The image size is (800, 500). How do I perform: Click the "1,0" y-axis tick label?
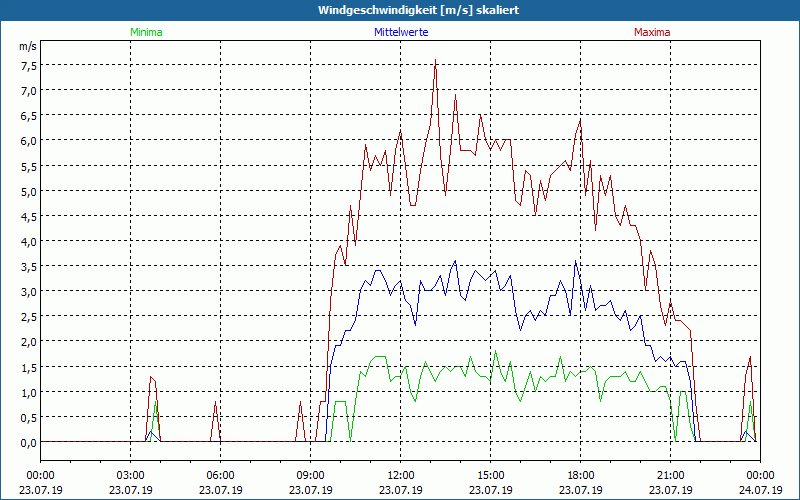click(28, 392)
